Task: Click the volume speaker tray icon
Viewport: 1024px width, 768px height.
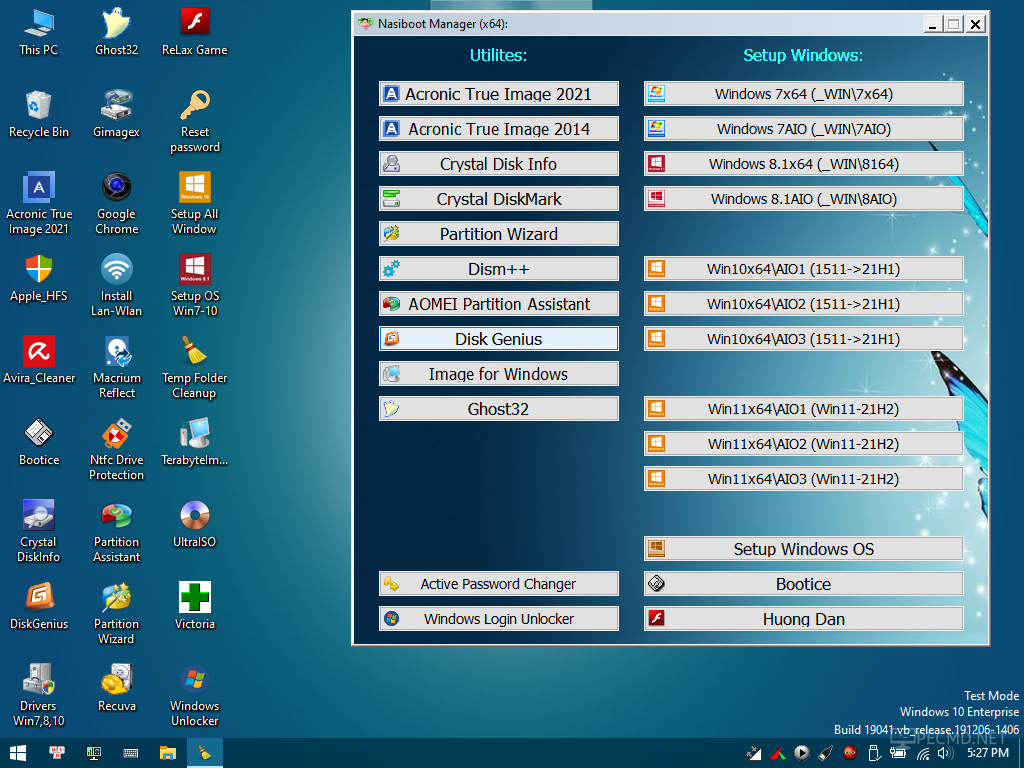Action: click(944, 754)
